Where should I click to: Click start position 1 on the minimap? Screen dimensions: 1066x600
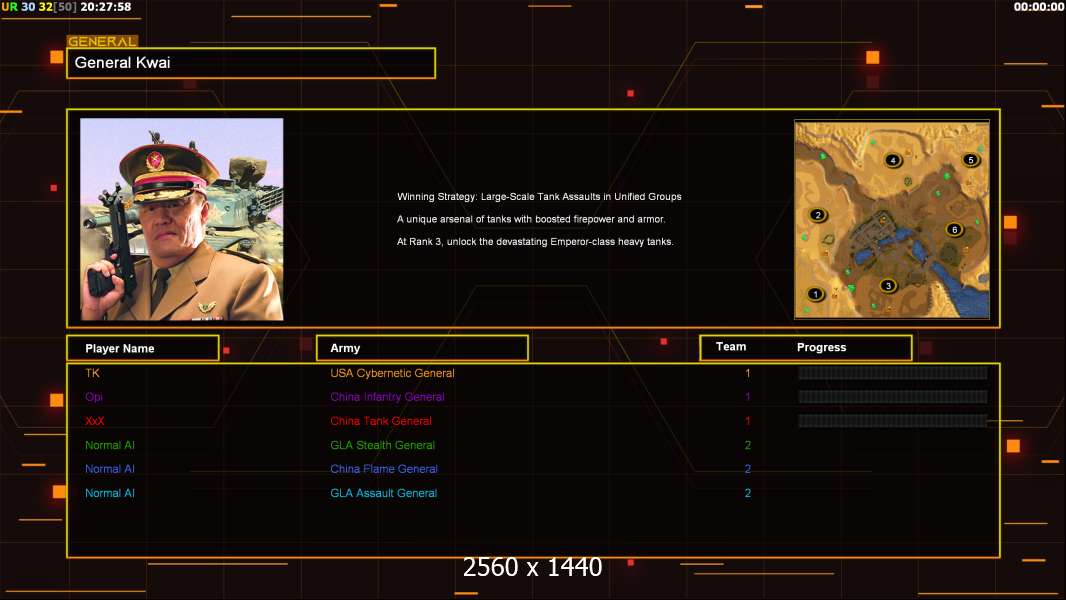coord(816,294)
